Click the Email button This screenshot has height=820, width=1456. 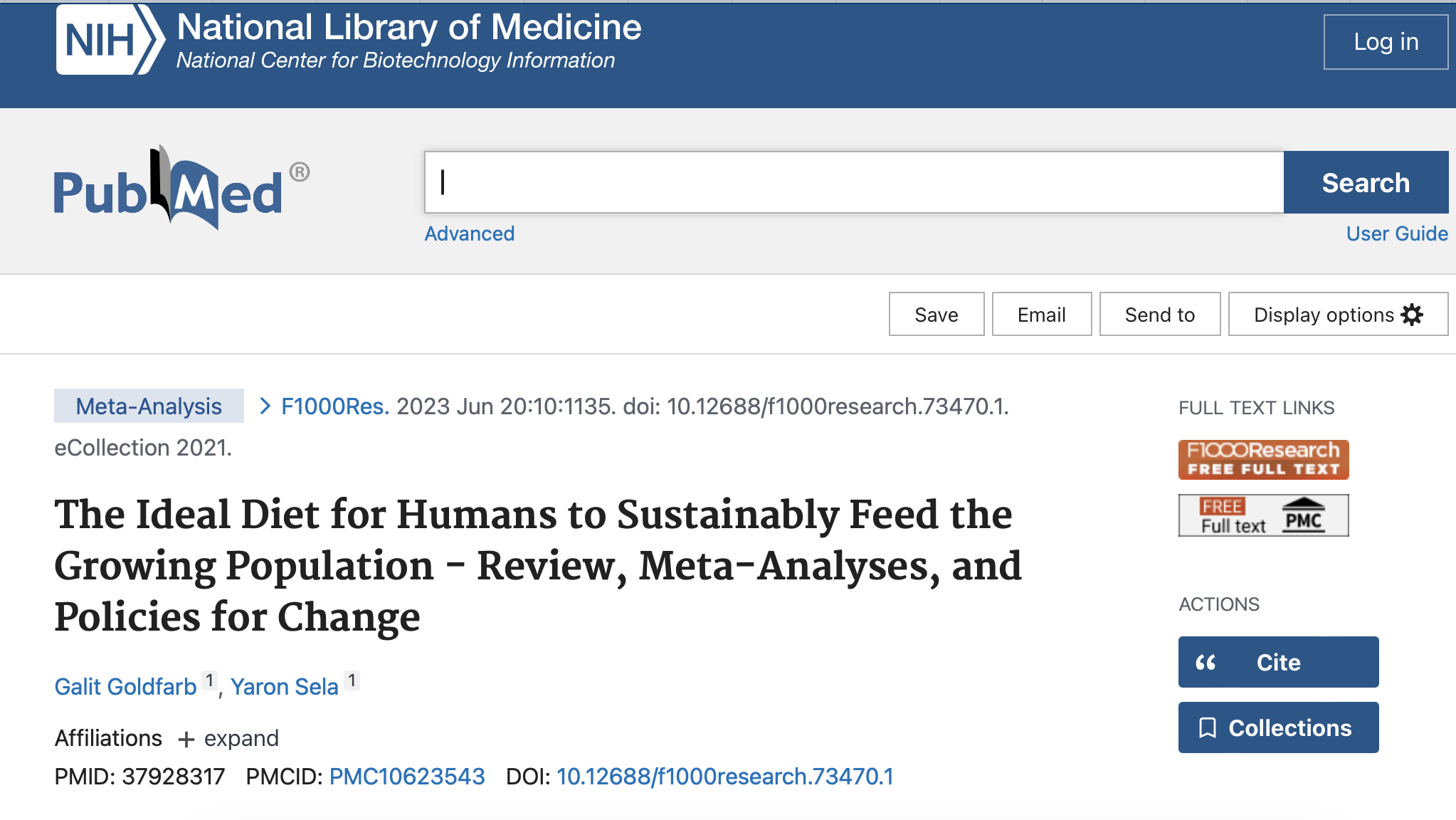point(1041,315)
